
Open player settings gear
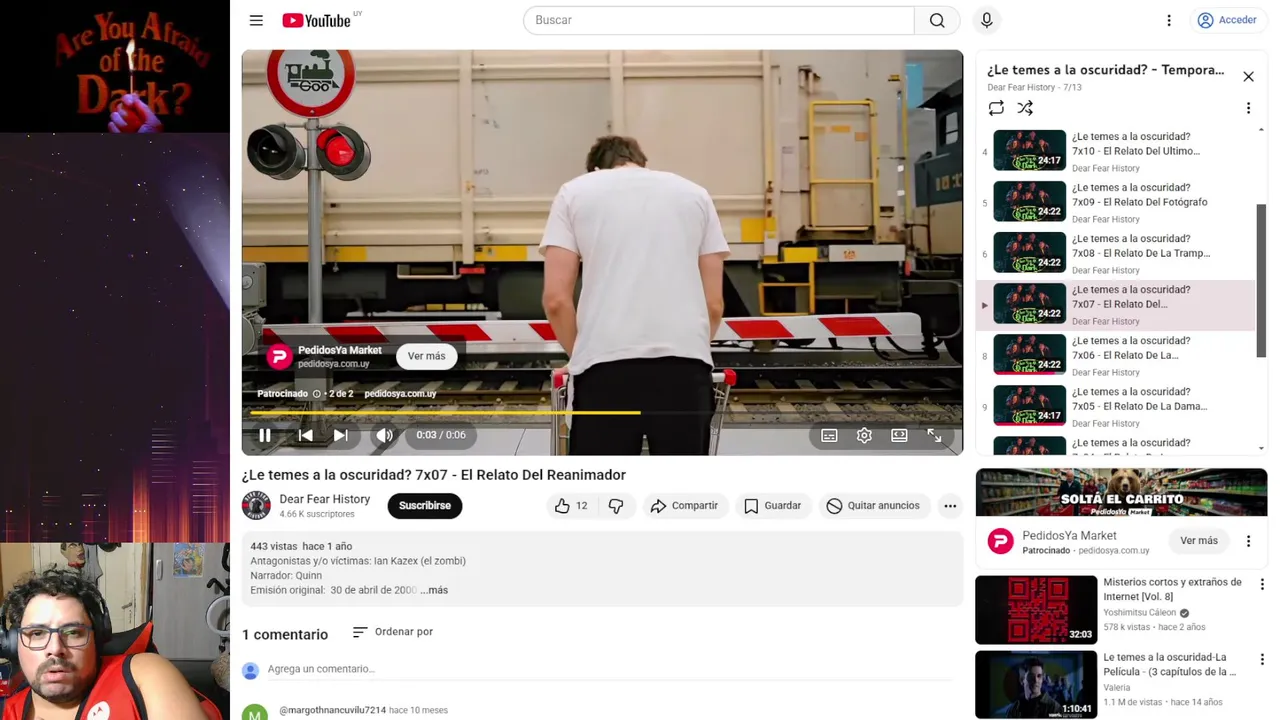click(864, 435)
